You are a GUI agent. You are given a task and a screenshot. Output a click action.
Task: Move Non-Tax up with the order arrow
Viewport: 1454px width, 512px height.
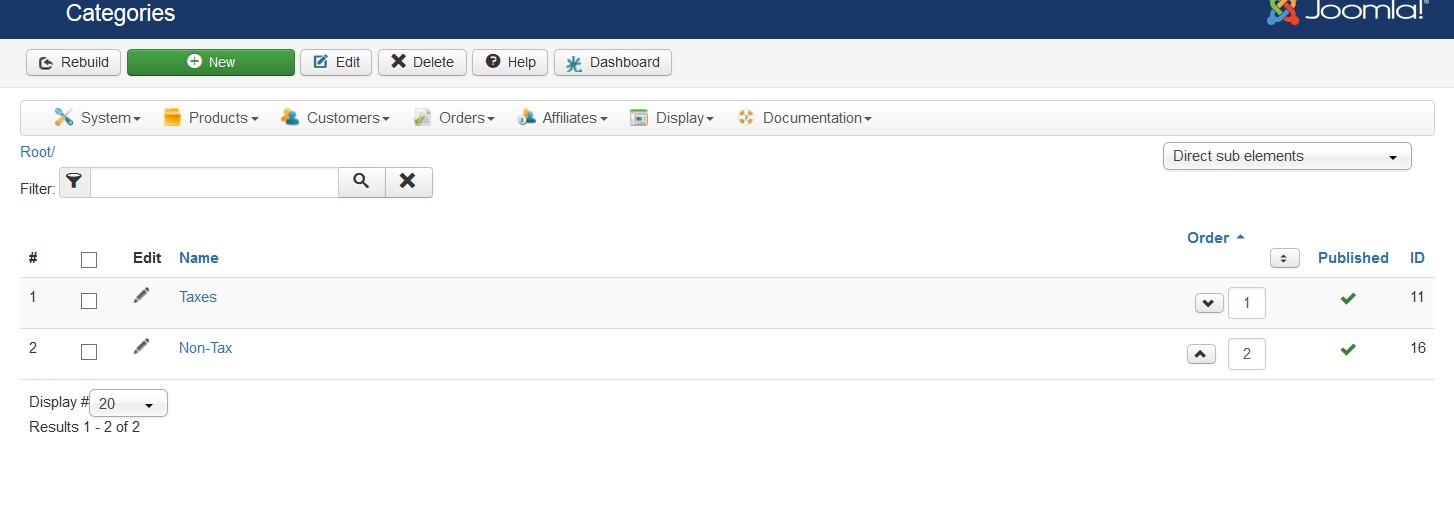click(x=1201, y=354)
